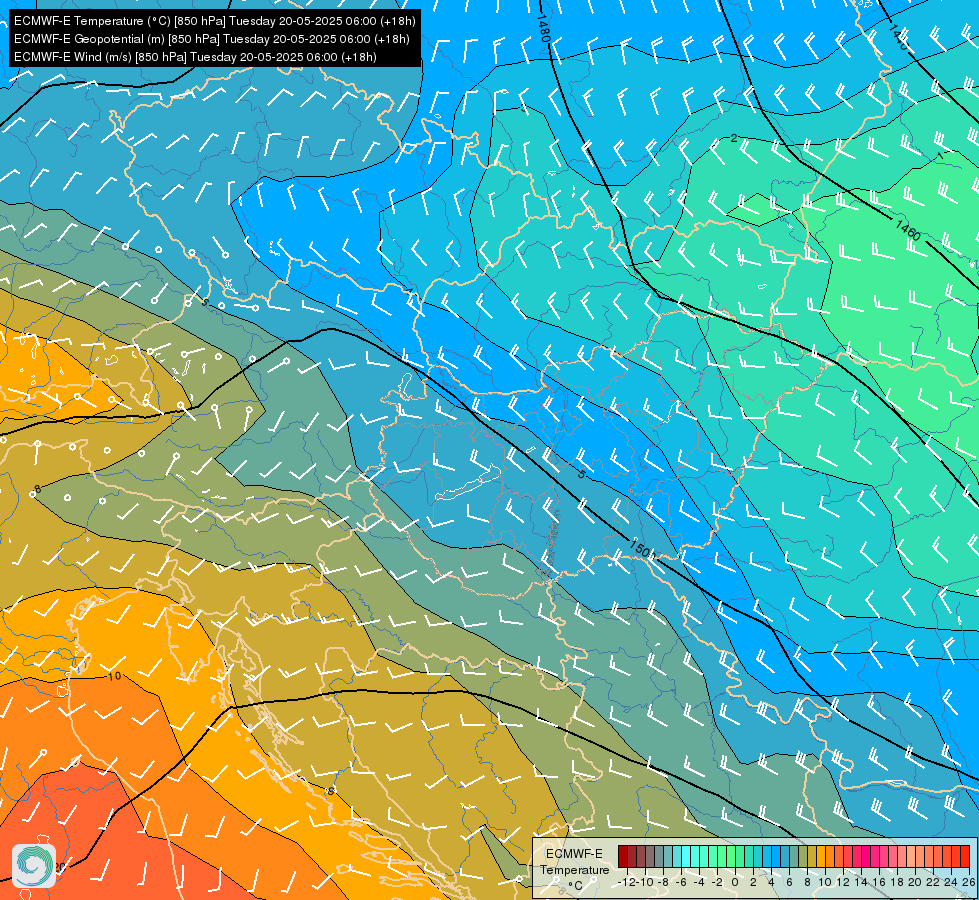
Task: Click the 26 value on the legend scale
Action: click(968, 882)
